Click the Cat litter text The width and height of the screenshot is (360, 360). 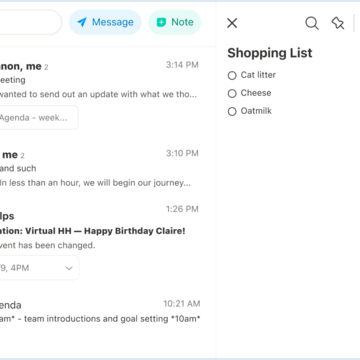tap(258, 75)
